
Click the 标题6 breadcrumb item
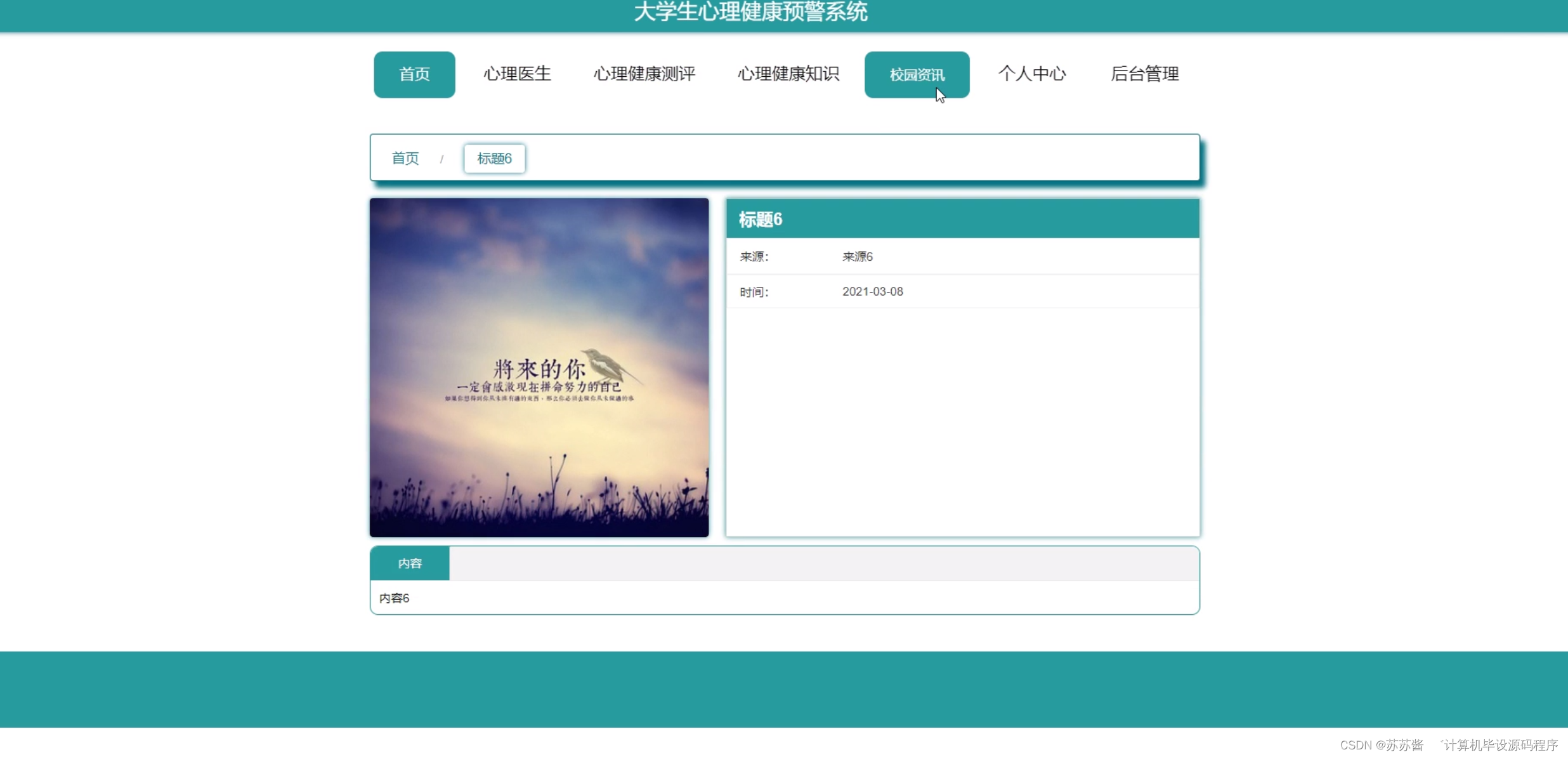494,158
